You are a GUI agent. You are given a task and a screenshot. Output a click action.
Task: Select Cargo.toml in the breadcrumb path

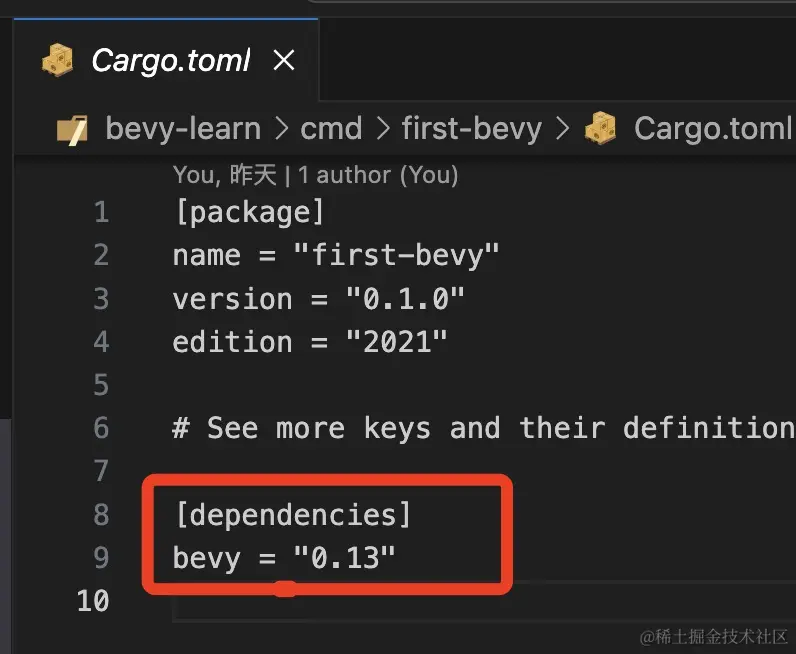click(713, 128)
